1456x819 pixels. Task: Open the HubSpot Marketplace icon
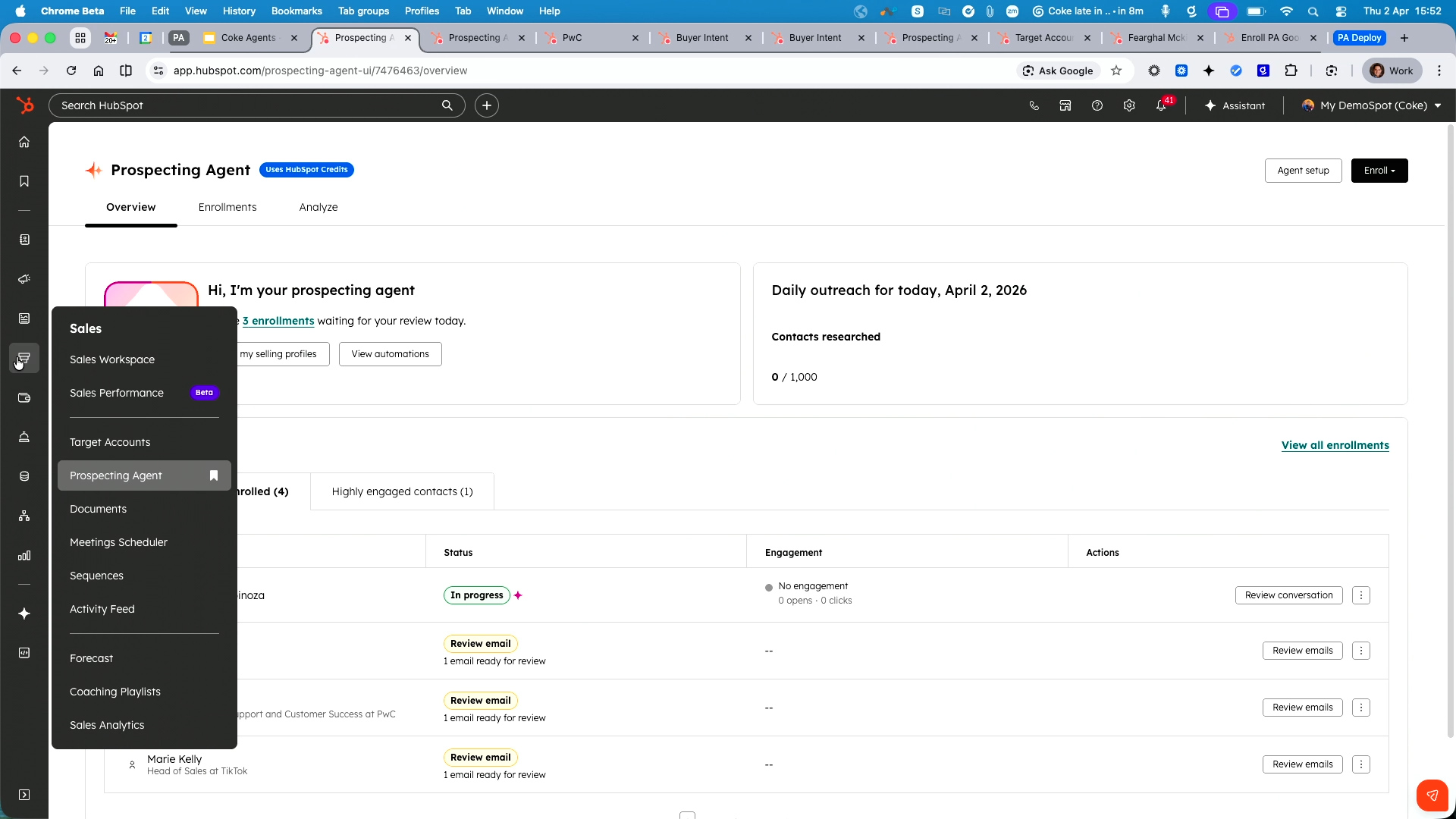coord(1065,105)
